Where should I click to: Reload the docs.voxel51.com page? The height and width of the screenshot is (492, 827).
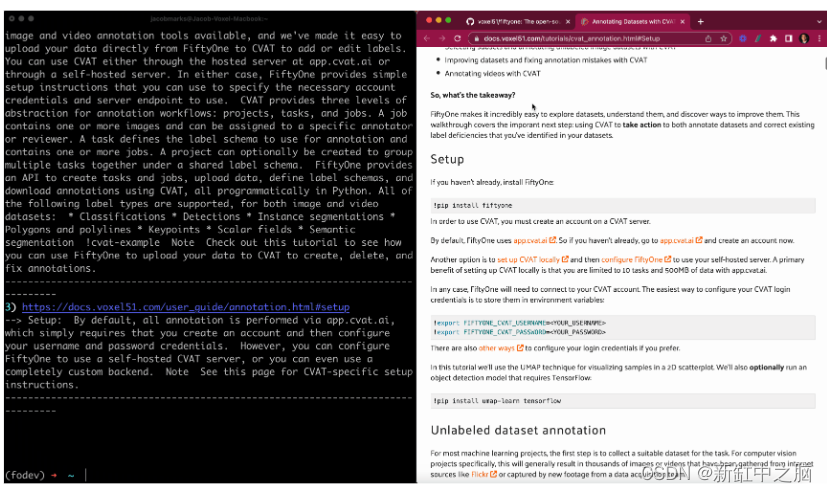click(457, 38)
